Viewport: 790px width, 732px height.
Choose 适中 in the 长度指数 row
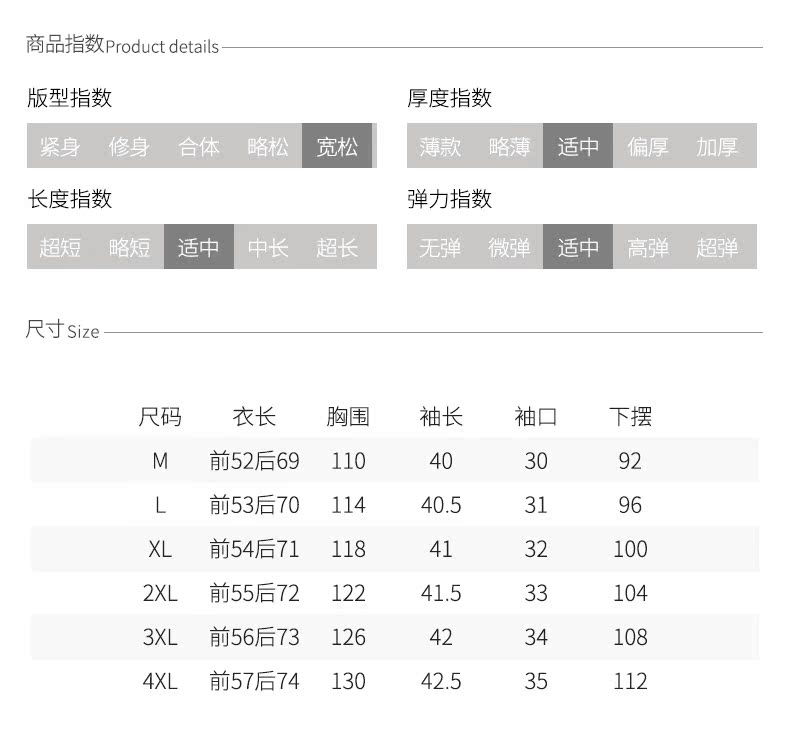(198, 247)
